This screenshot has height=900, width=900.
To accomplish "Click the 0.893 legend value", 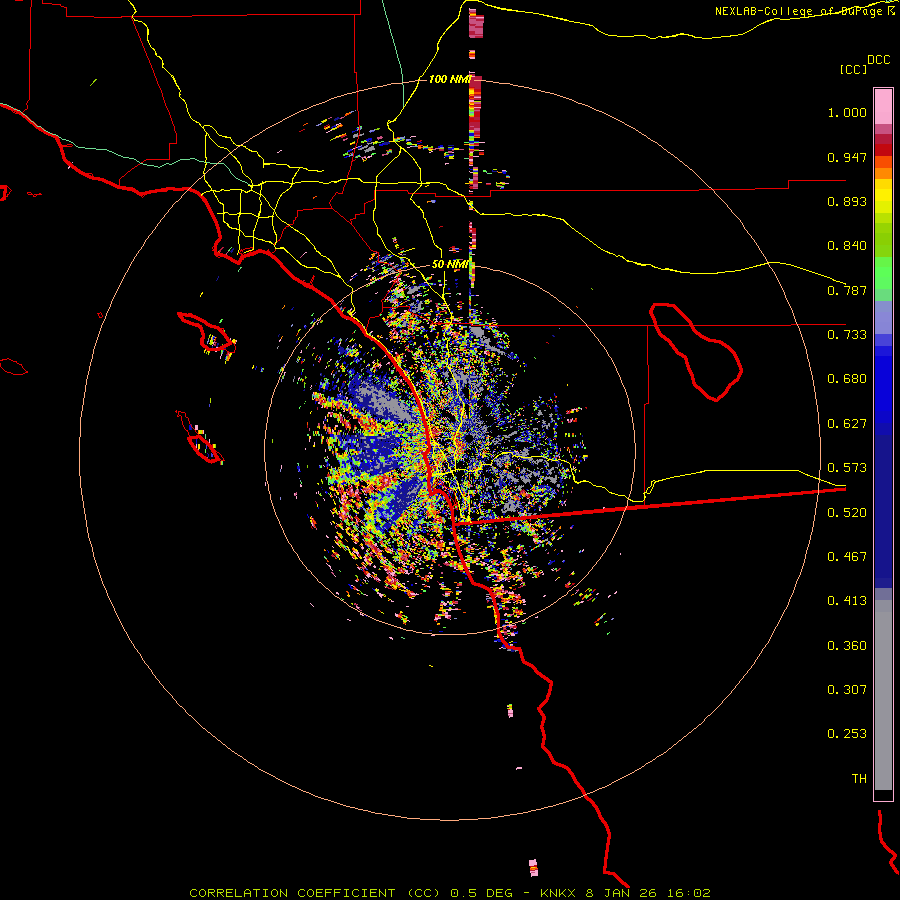I will point(847,201).
